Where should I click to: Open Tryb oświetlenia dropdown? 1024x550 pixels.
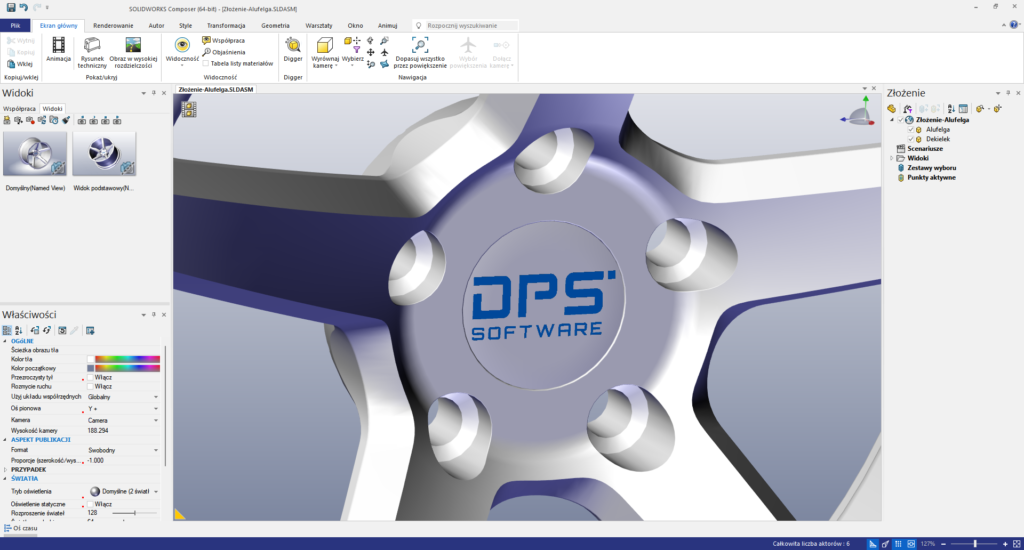tap(156, 492)
